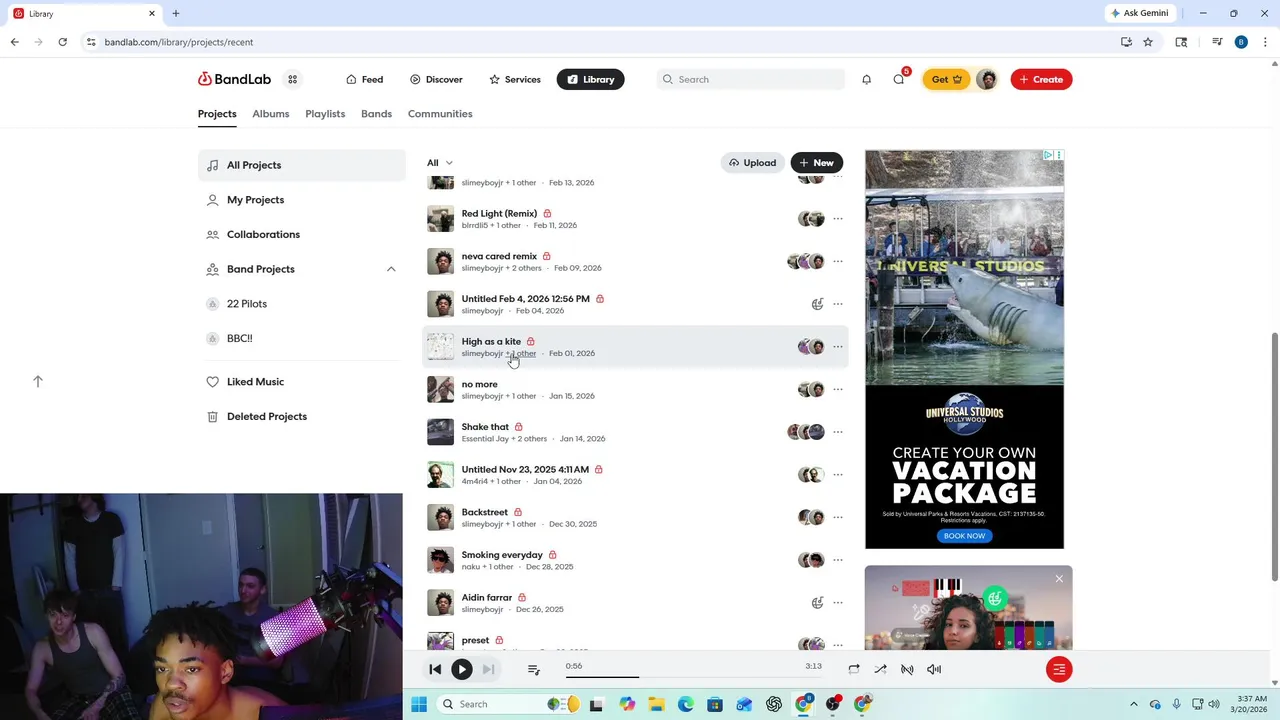The width and height of the screenshot is (1280, 720).
Task: Open the play queue icon
Action: (533, 669)
